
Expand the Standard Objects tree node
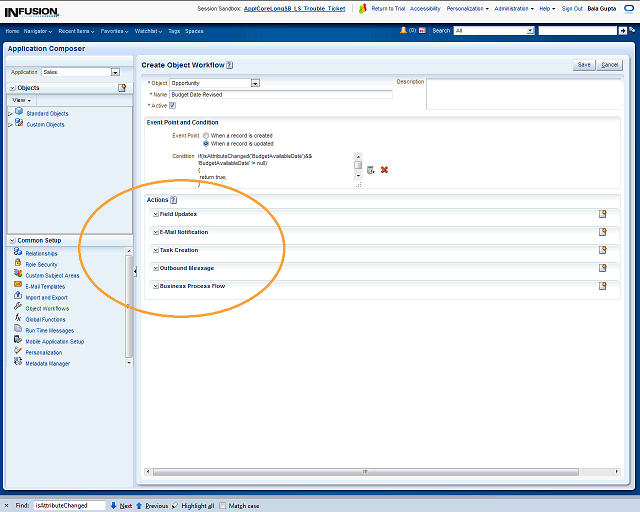10,114
